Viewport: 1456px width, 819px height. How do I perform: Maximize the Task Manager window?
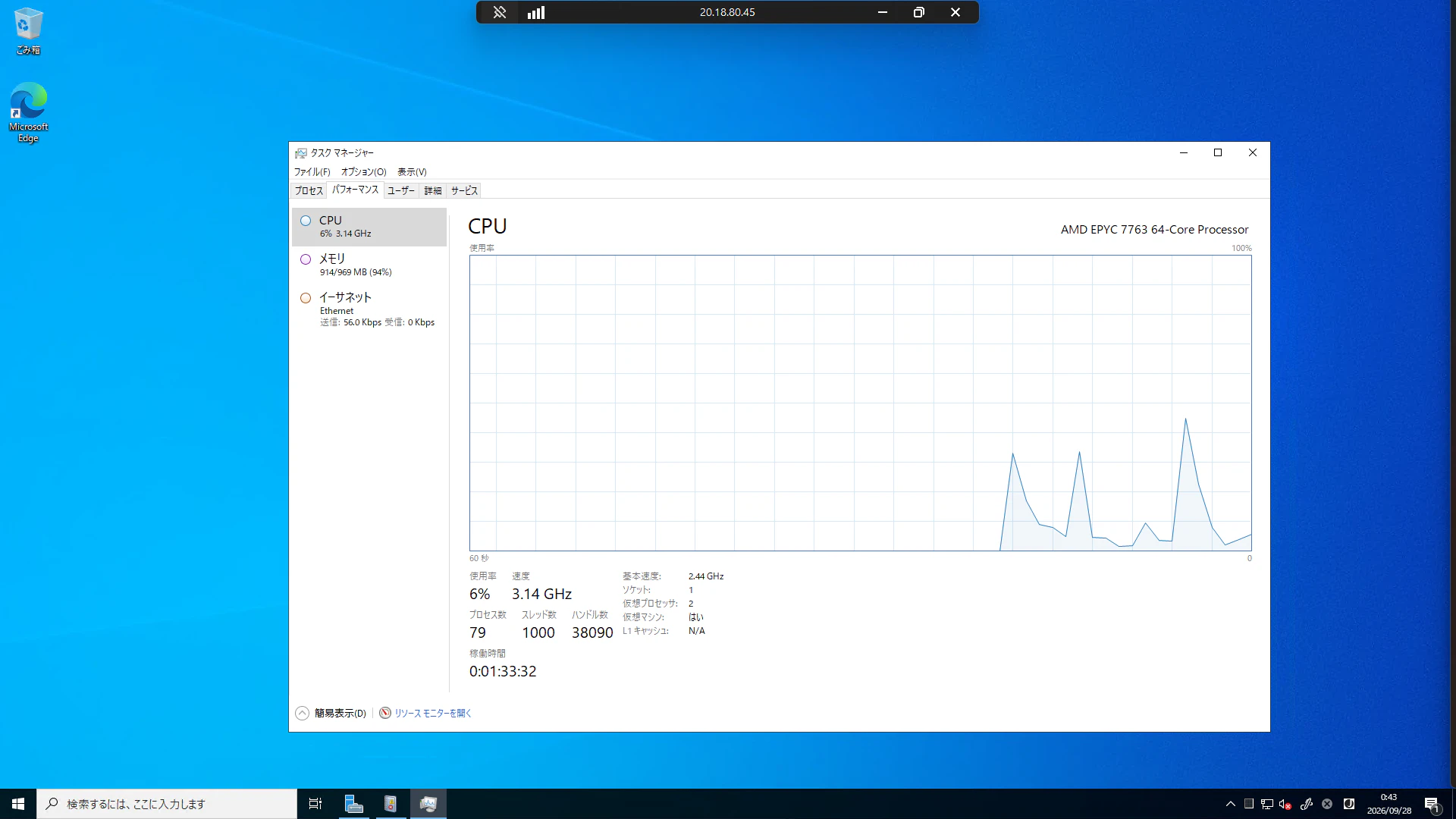pyautogui.click(x=1218, y=152)
